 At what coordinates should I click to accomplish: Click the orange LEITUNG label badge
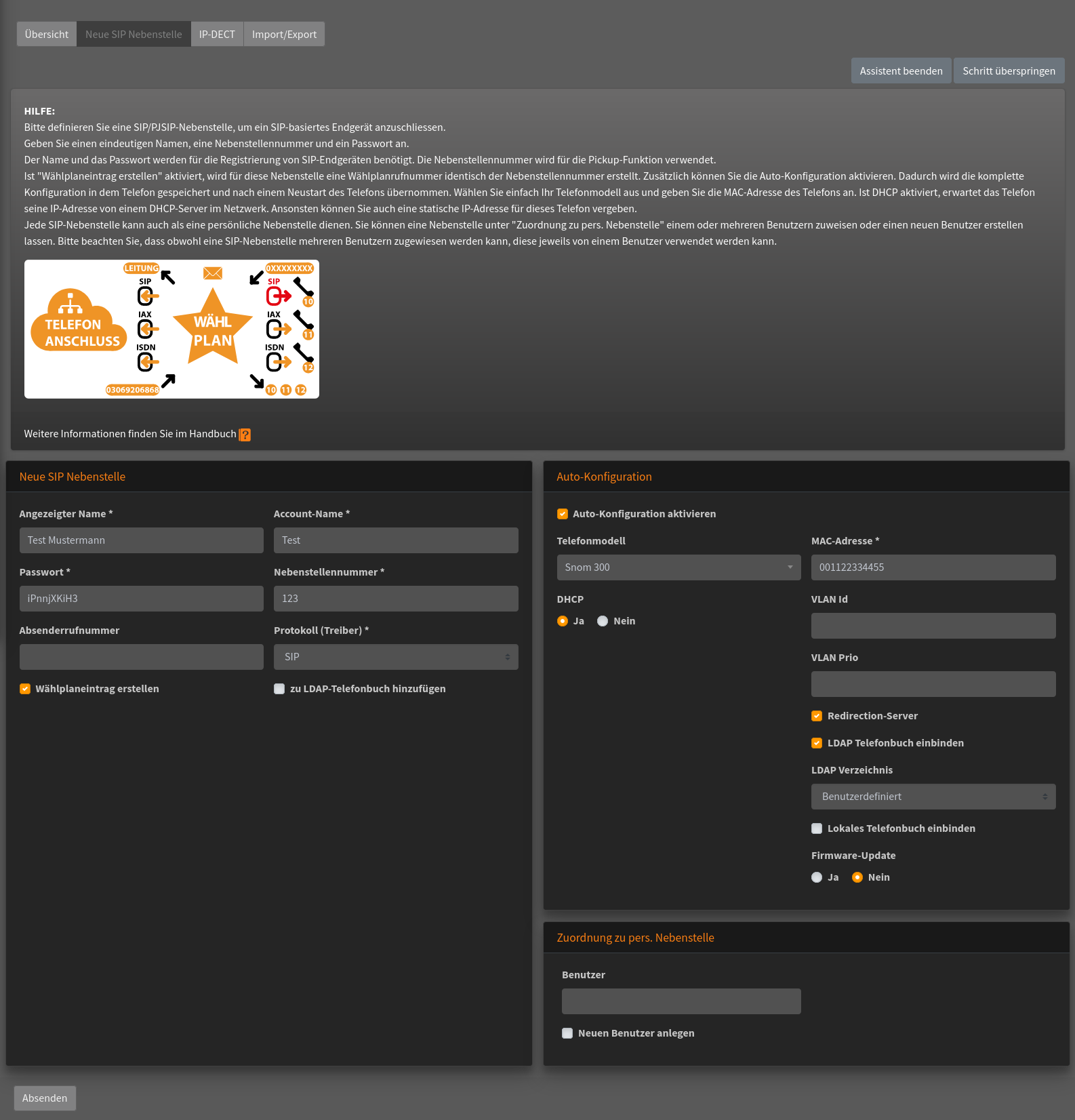click(141, 268)
